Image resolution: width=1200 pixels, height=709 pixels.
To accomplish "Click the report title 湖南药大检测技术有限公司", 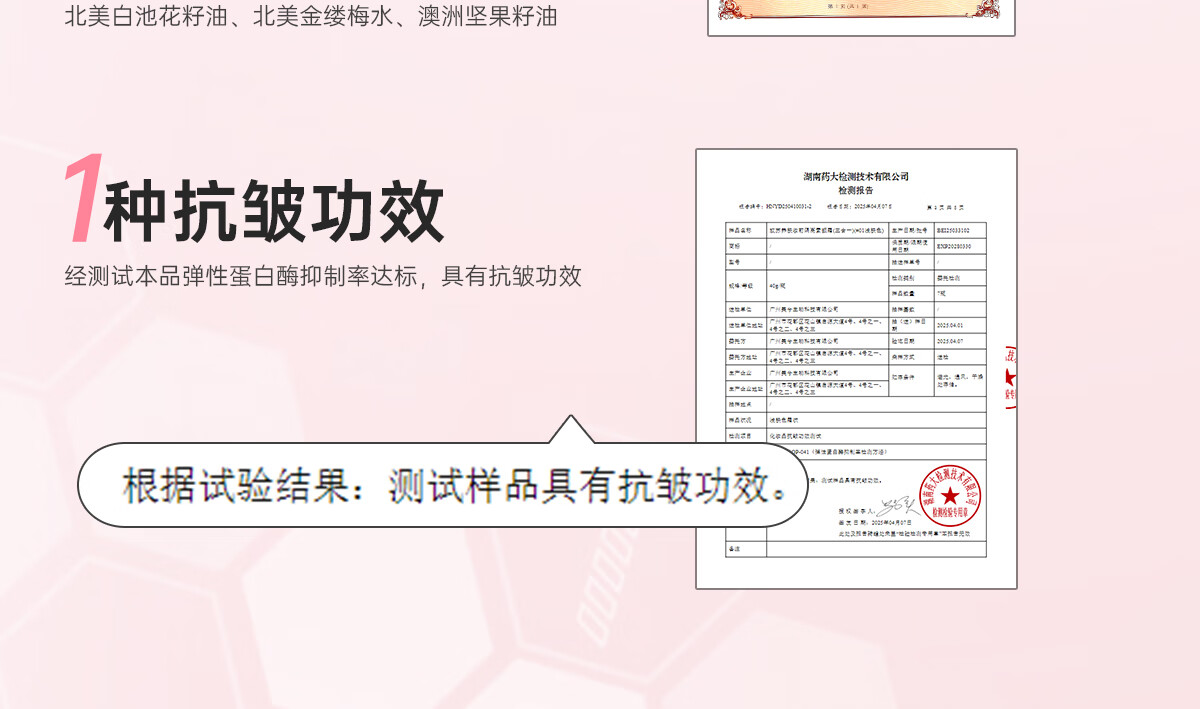I will point(856,177).
